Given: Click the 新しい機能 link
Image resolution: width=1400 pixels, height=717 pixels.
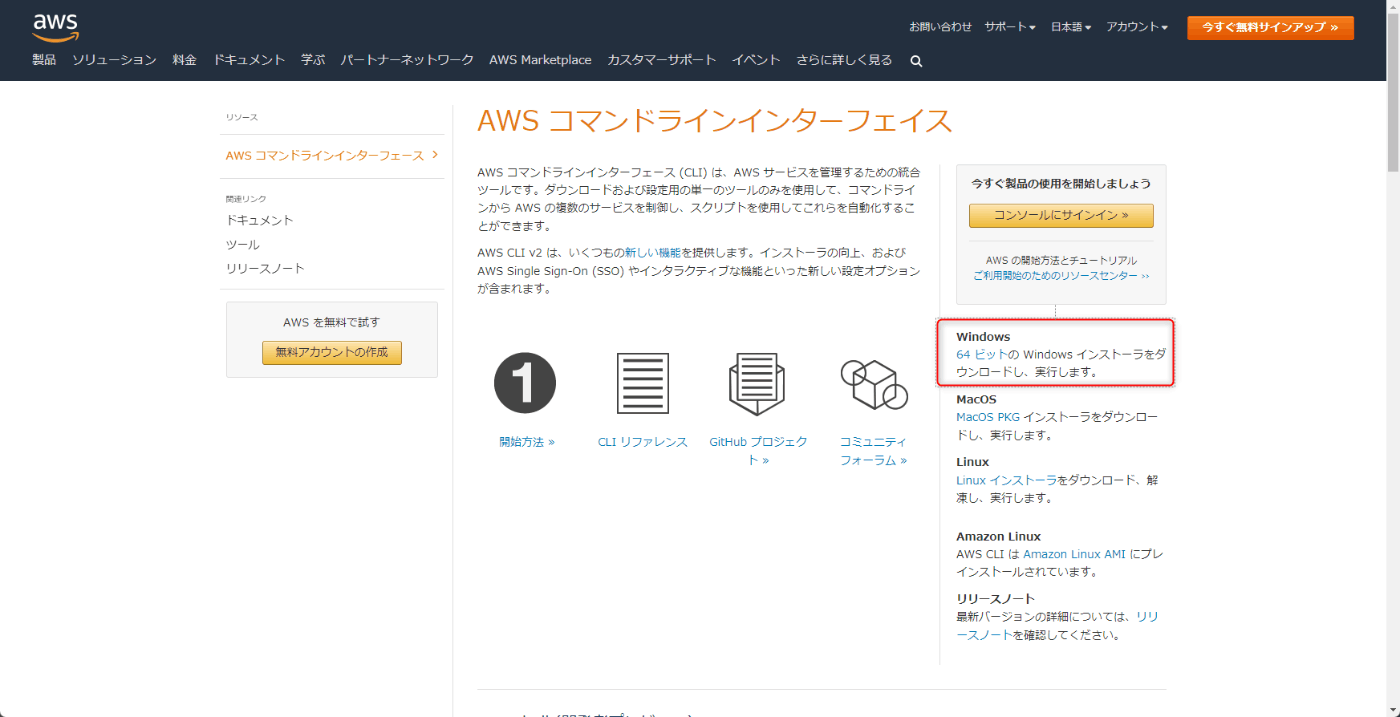Looking at the screenshot, I should click(x=653, y=253).
